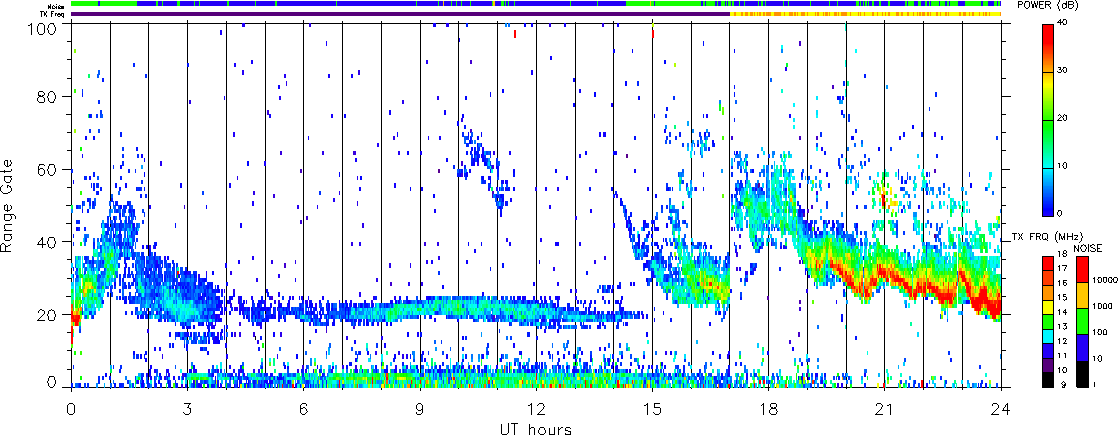Screen dimensions: 1118x435
Task: Click the purple portion of the TX Freq strip
Action: pos(400,14)
